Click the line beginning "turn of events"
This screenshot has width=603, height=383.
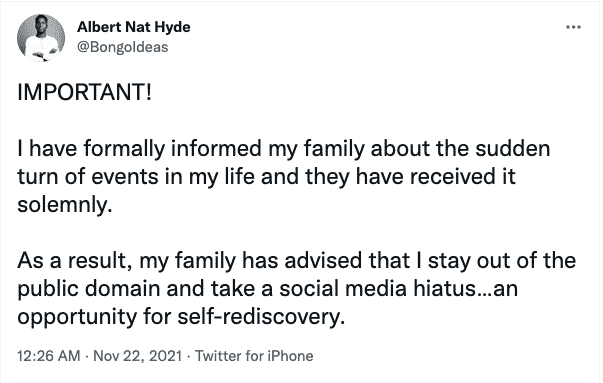(x=266, y=177)
